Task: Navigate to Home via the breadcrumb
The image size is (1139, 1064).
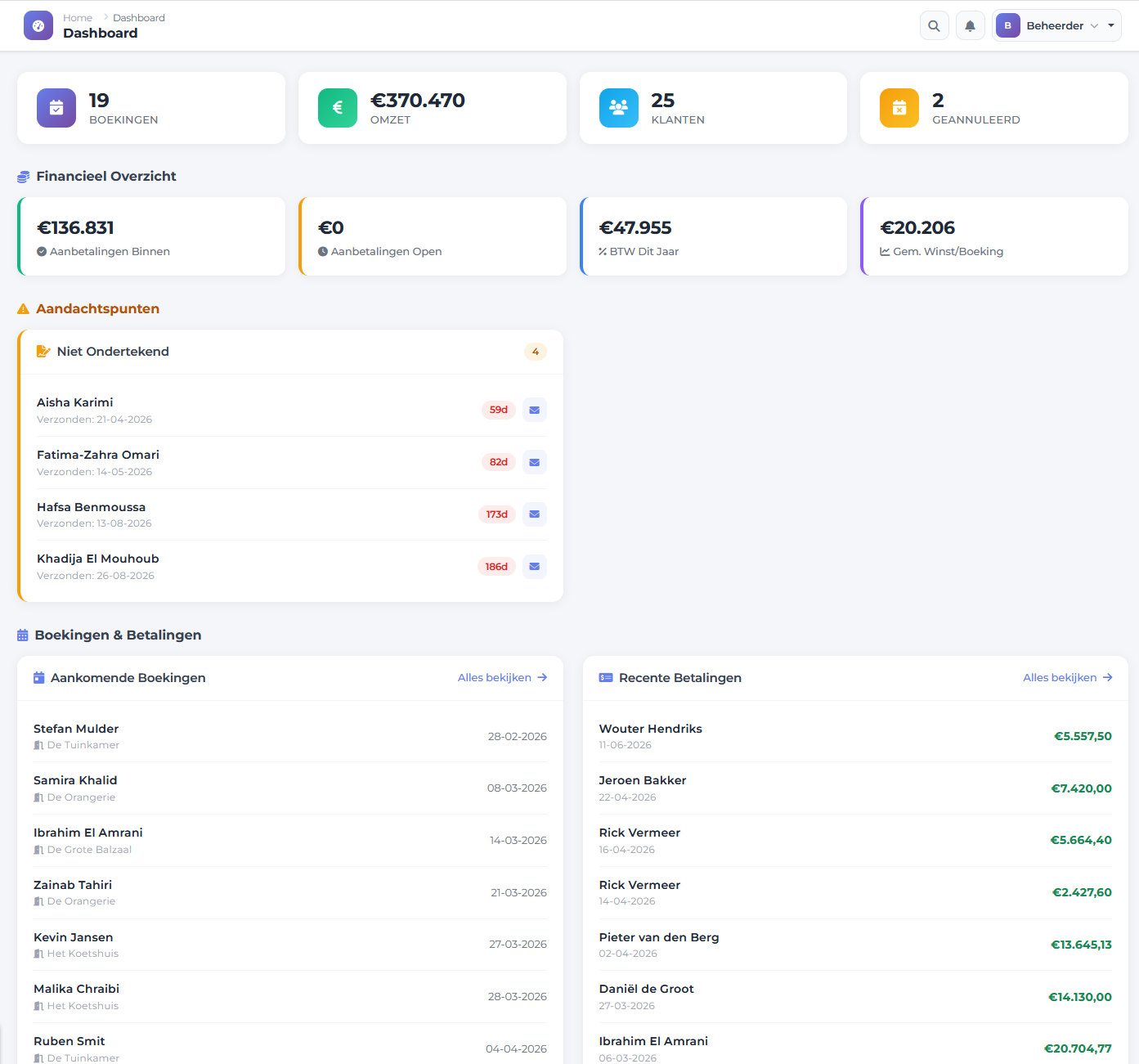Action: (78, 17)
